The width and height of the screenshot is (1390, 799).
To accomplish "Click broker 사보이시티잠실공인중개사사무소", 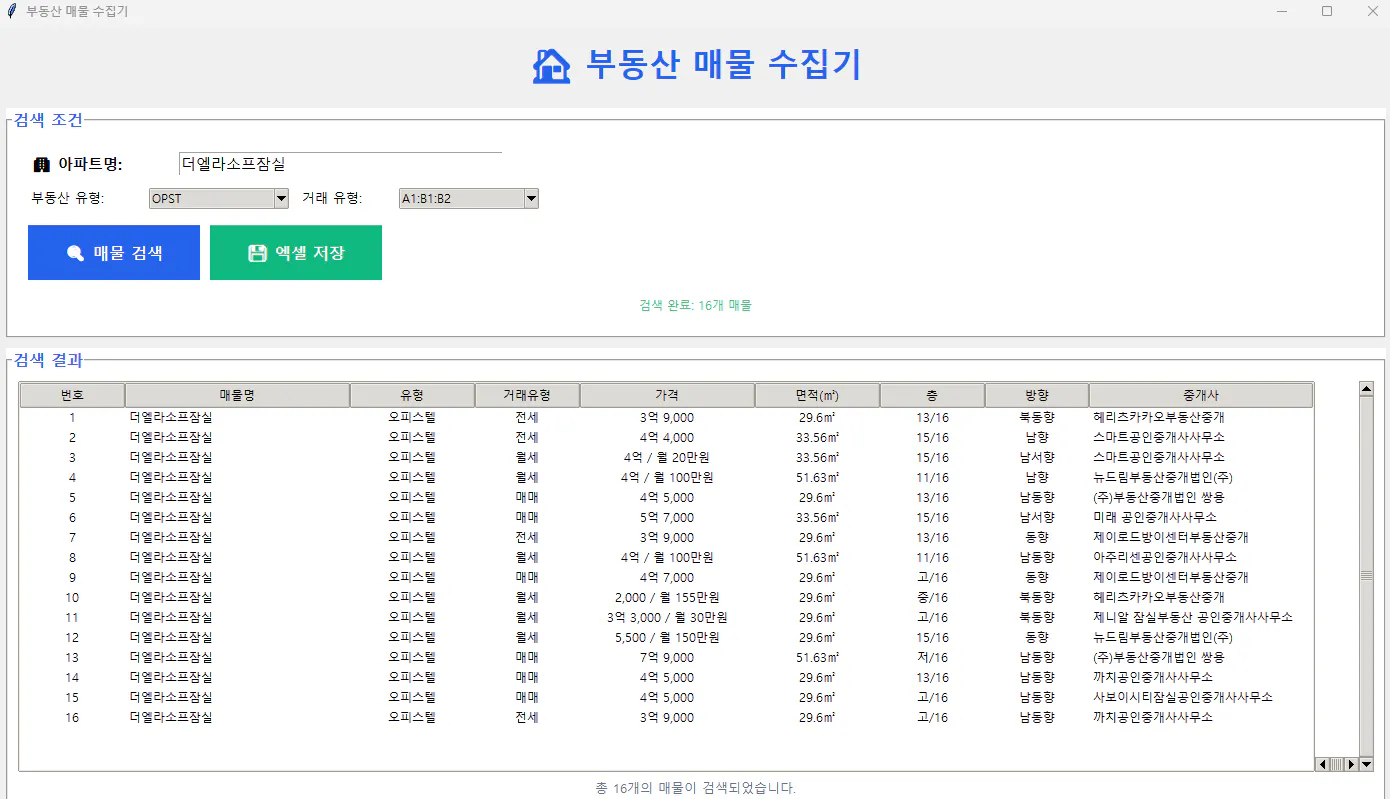I will 1183,697.
